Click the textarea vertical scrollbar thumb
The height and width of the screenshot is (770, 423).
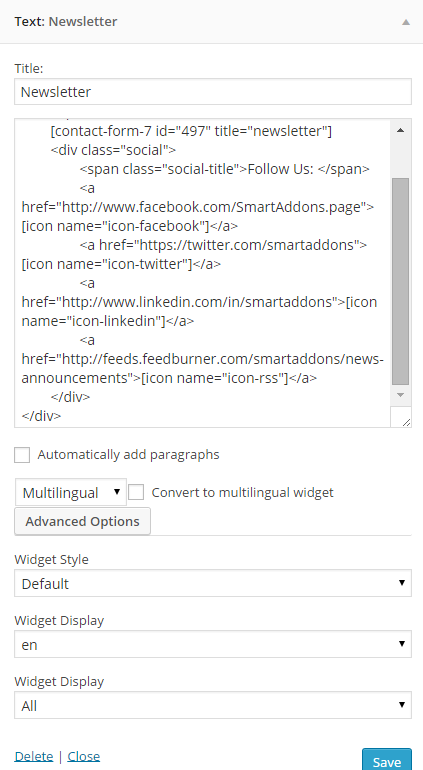(400, 281)
